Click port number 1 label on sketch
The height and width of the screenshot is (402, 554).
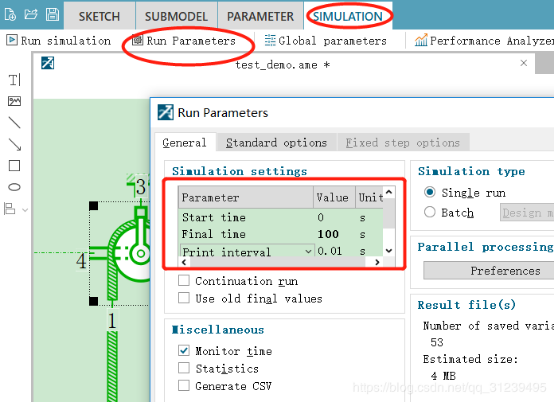112,321
